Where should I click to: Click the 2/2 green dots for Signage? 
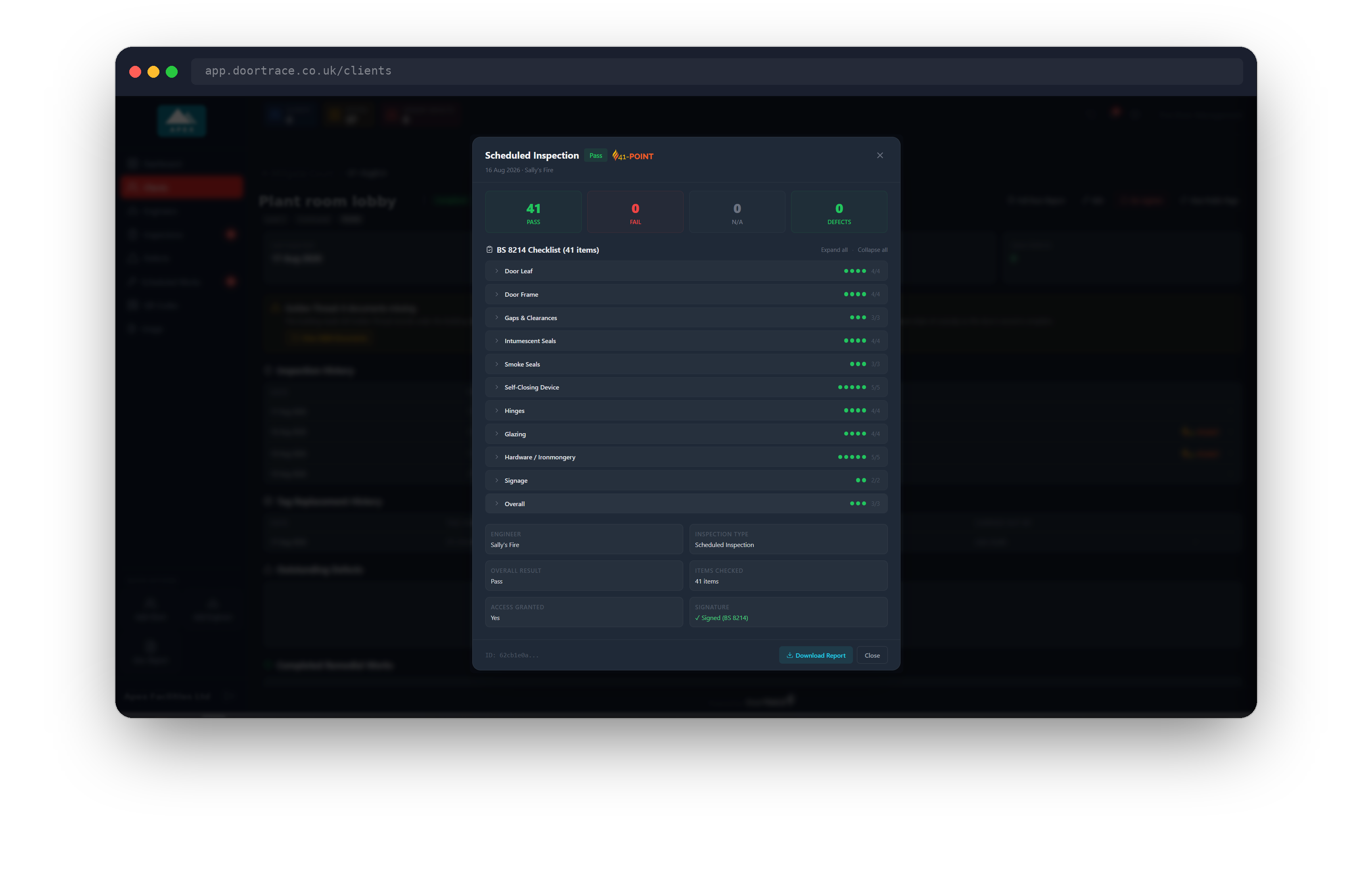click(860, 480)
